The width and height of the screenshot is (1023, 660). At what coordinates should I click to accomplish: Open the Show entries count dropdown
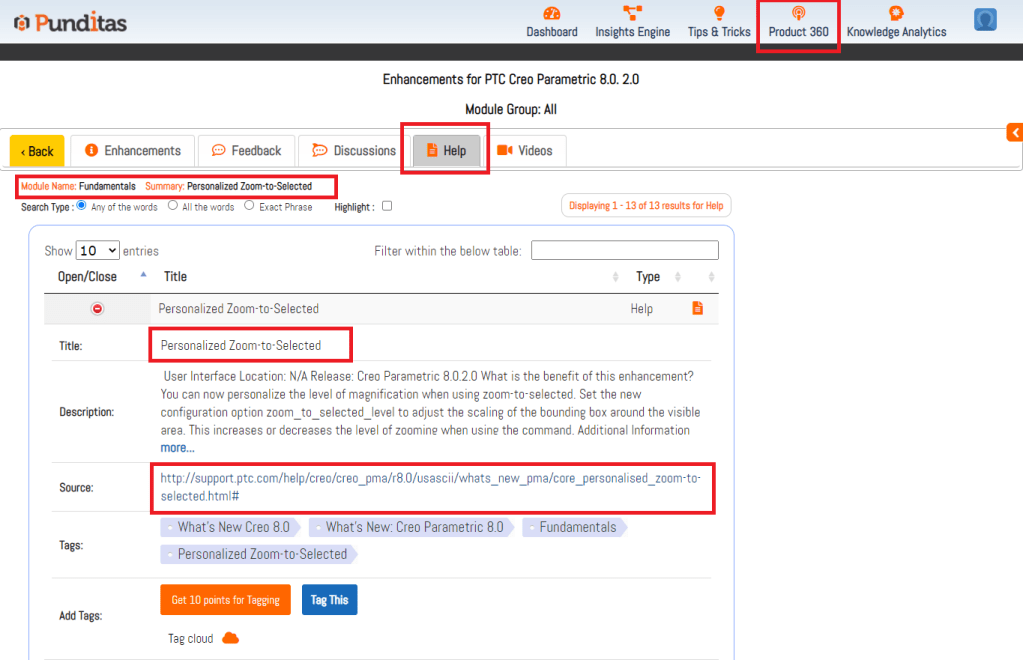point(98,251)
